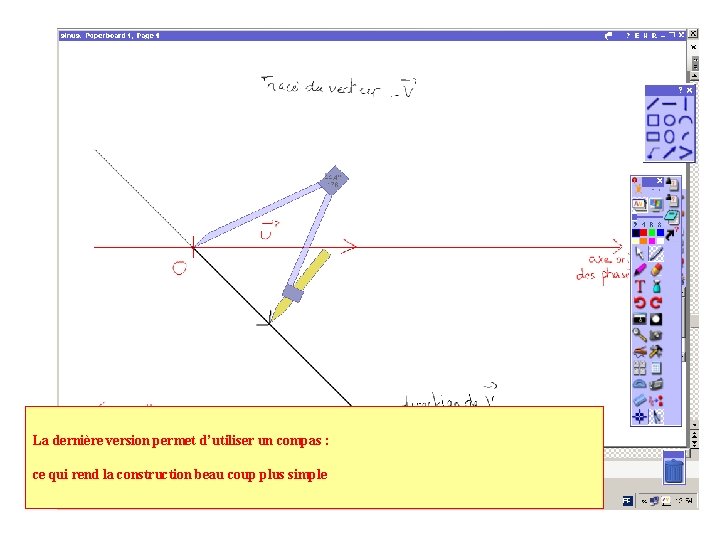
Task: Click the FR language indicator in taskbar
Action: (x=627, y=501)
